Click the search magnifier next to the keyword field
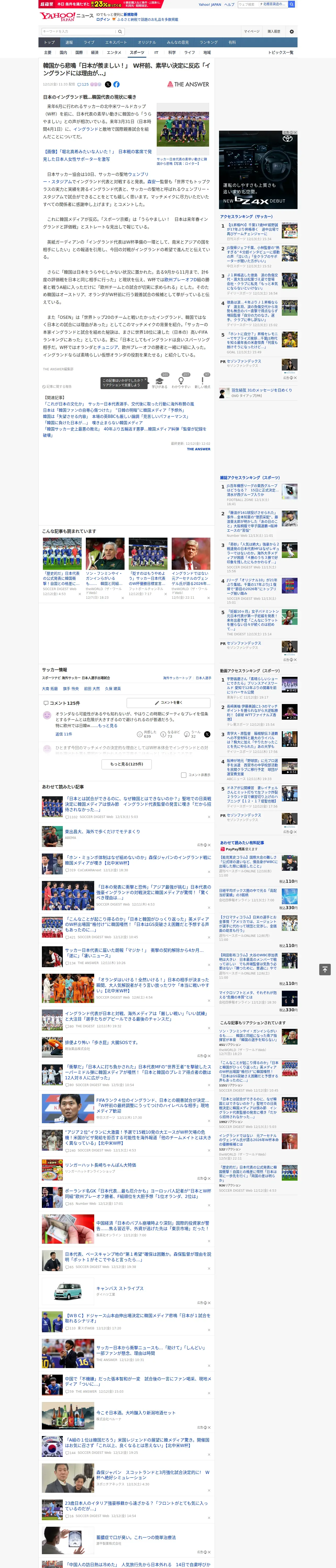This screenshot has height=1568, width=336. [x=120, y=31]
